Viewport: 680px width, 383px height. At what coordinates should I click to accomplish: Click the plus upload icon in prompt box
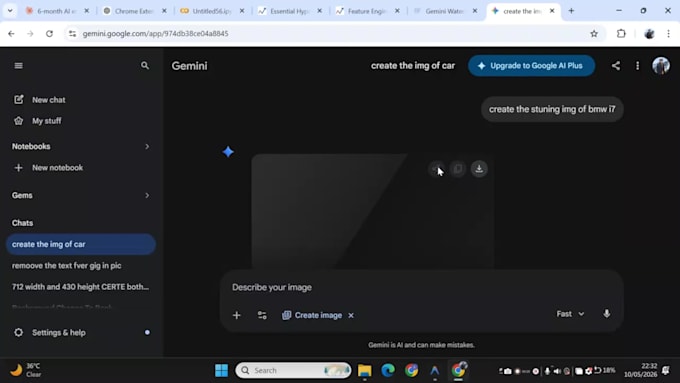[x=236, y=315]
